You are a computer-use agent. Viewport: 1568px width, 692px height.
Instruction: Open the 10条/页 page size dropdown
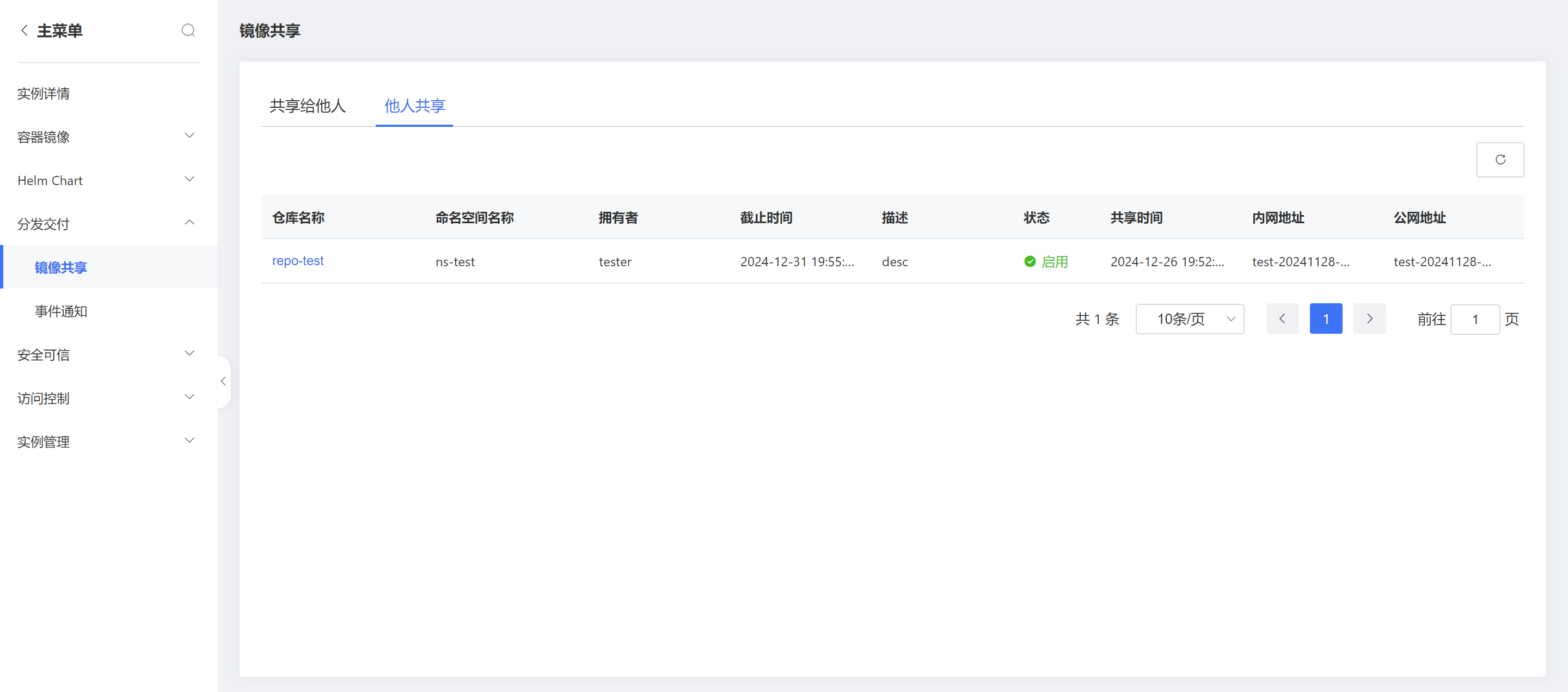[1190, 319]
